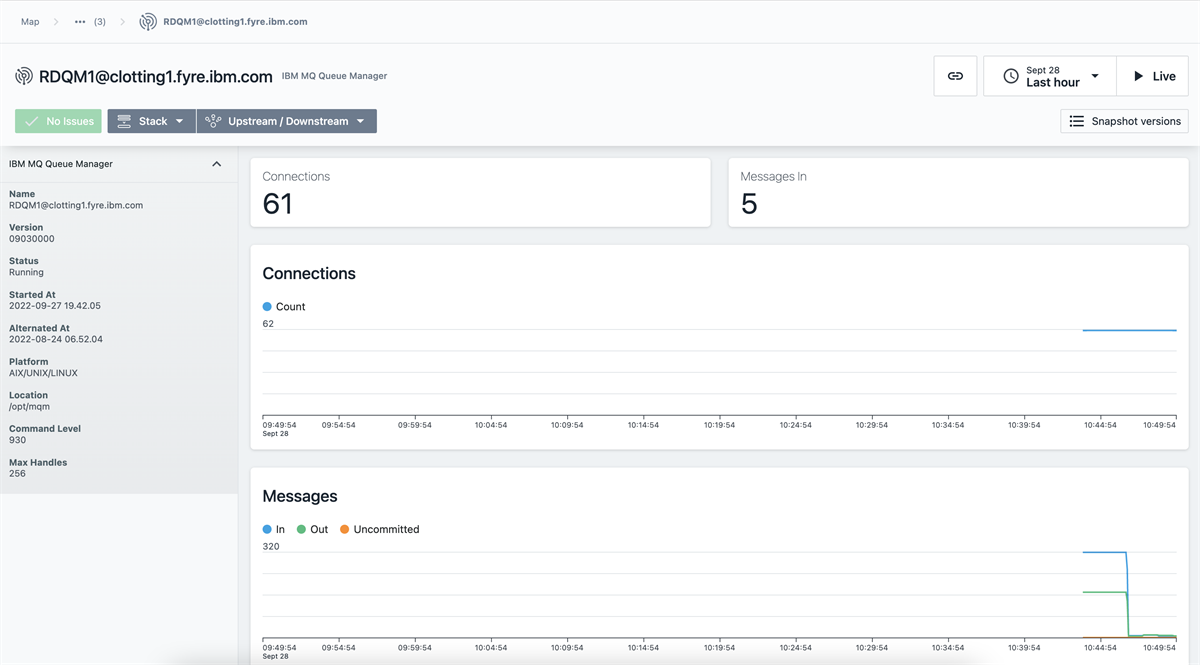Click the RDQM1 icon in the breadcrumb bar
Screen dimensions: 1200x665
click(x=147, y=20)
